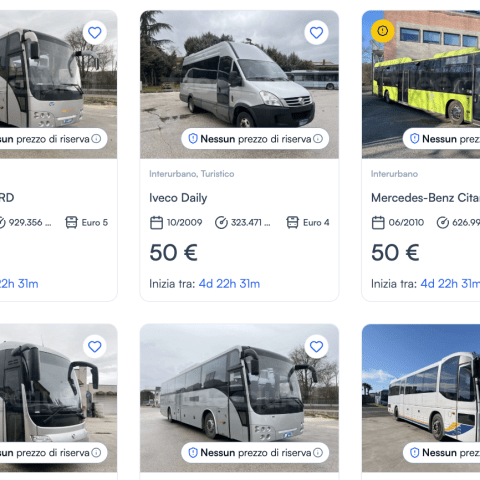Click info icon on bottom-middle coach reserve badge
Screen dimensions: 480x480
click(318, 453)
